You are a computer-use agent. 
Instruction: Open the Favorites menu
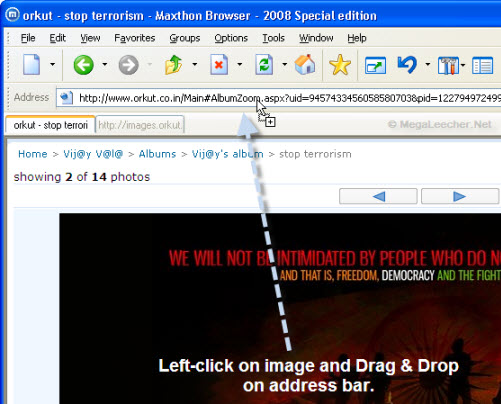pyautogui.click(x=135, y=38)
